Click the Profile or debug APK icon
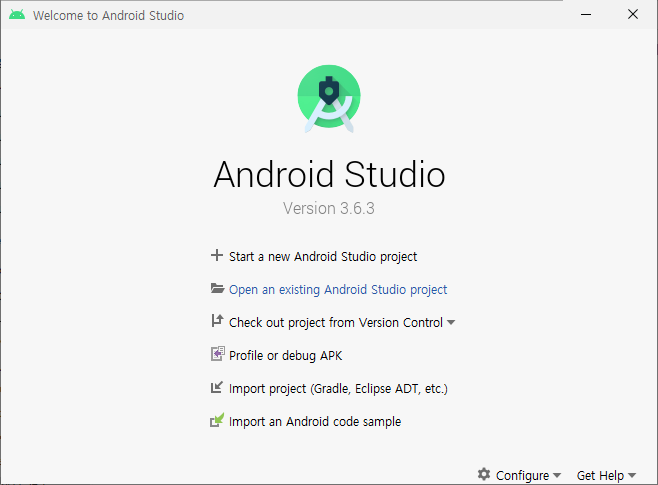 (217, 354)
